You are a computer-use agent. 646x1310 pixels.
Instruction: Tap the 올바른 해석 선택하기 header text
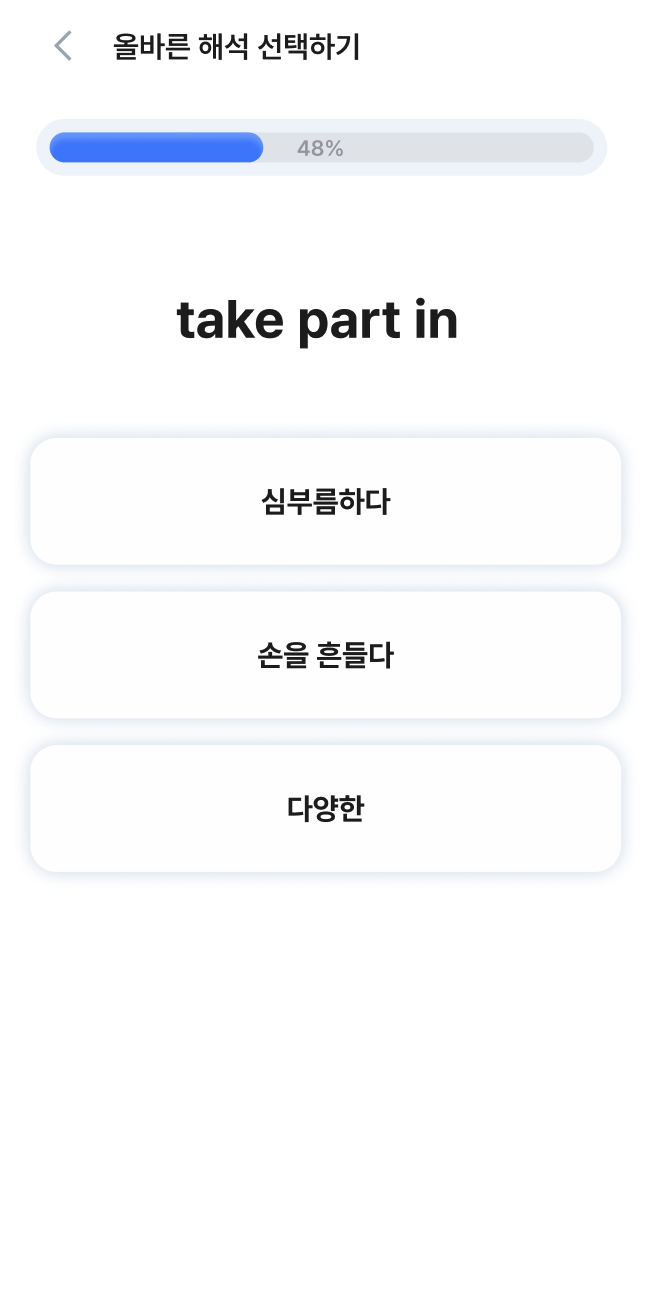pyautogui.click(x=235, y=45)
